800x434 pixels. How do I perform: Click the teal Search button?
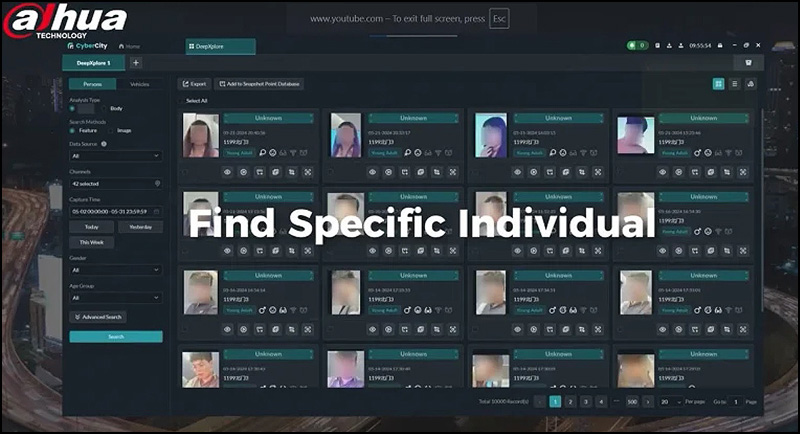[x=116, y=337]
